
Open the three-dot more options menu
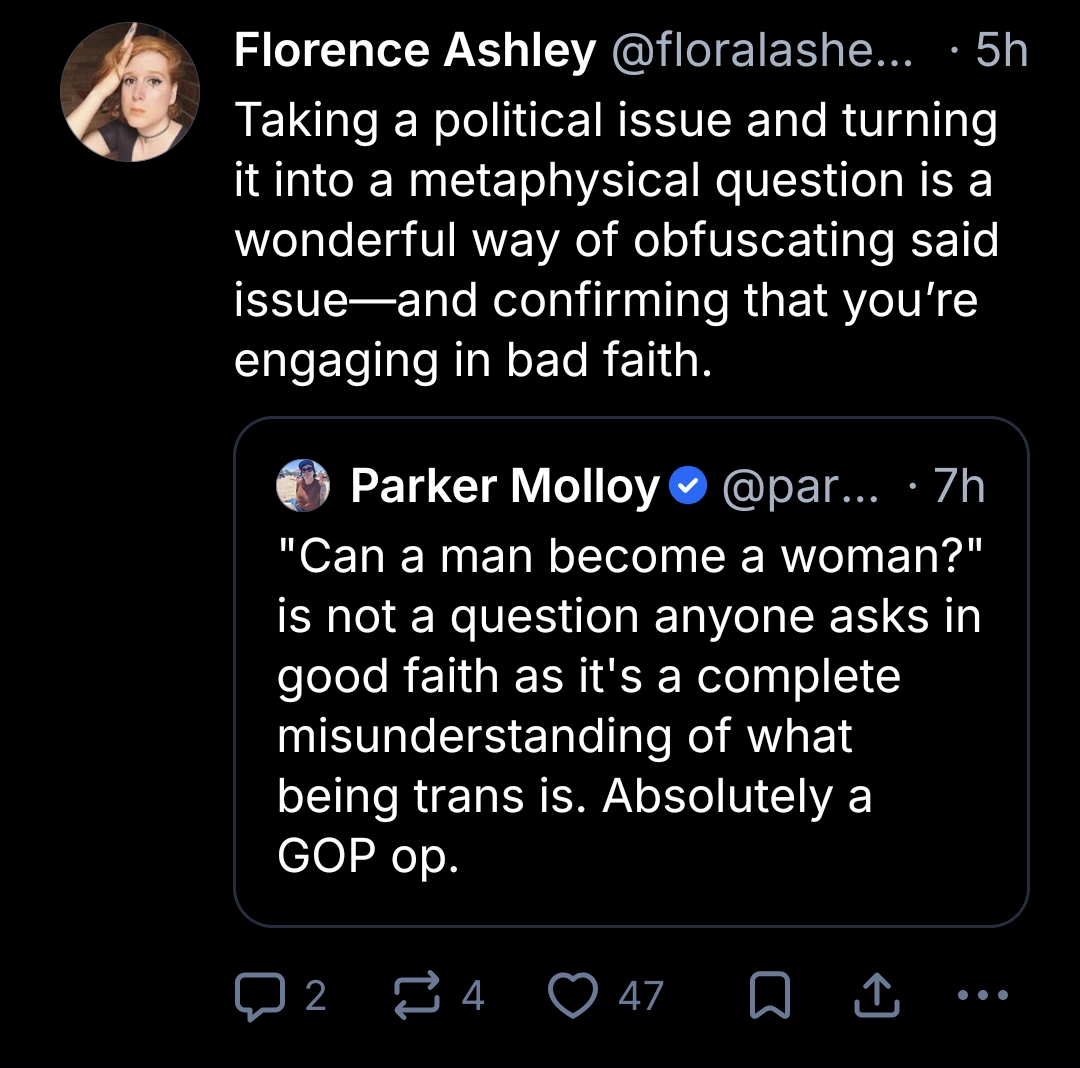984,995
